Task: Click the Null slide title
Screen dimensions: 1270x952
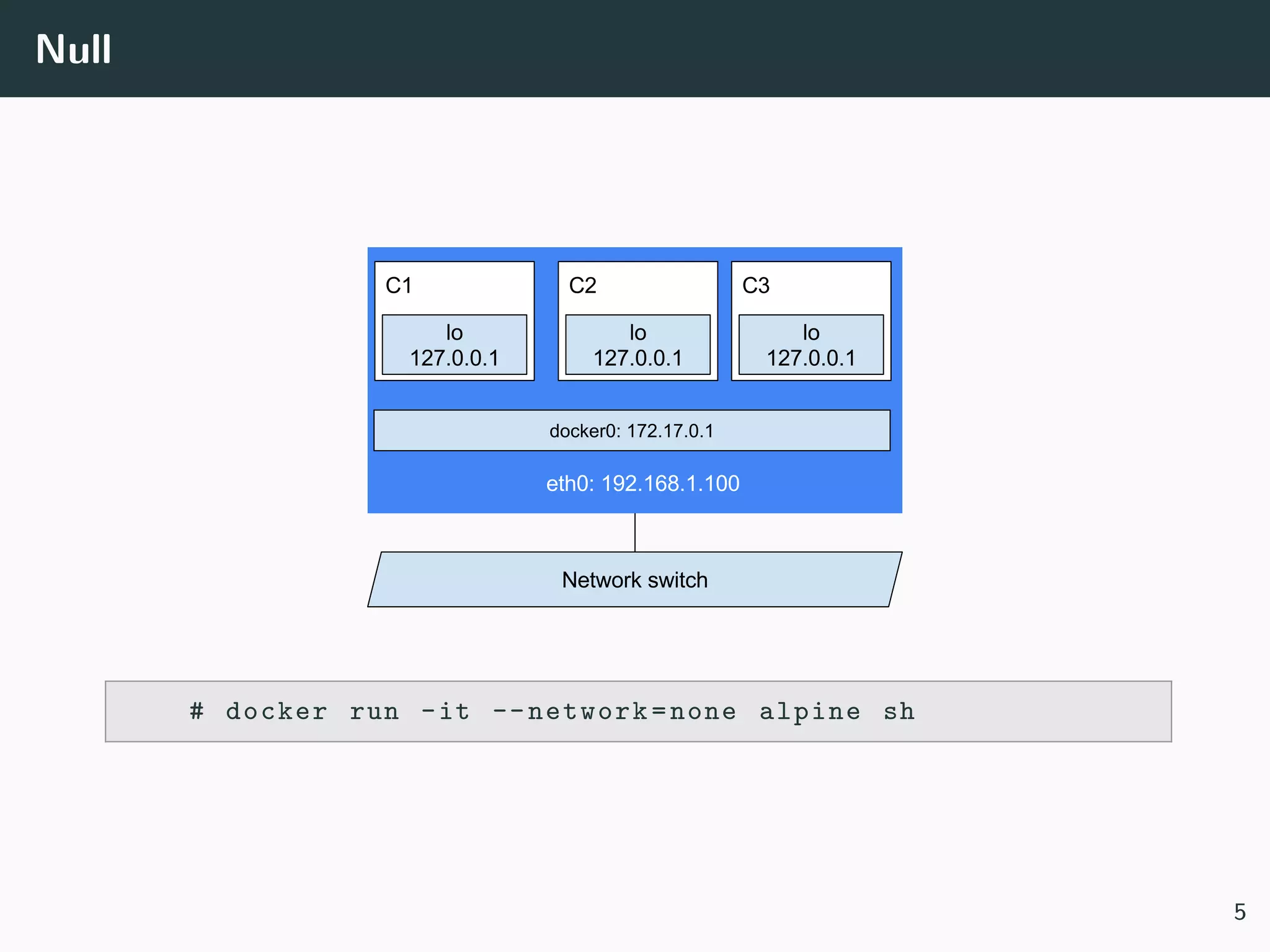Action: (73, 49)
